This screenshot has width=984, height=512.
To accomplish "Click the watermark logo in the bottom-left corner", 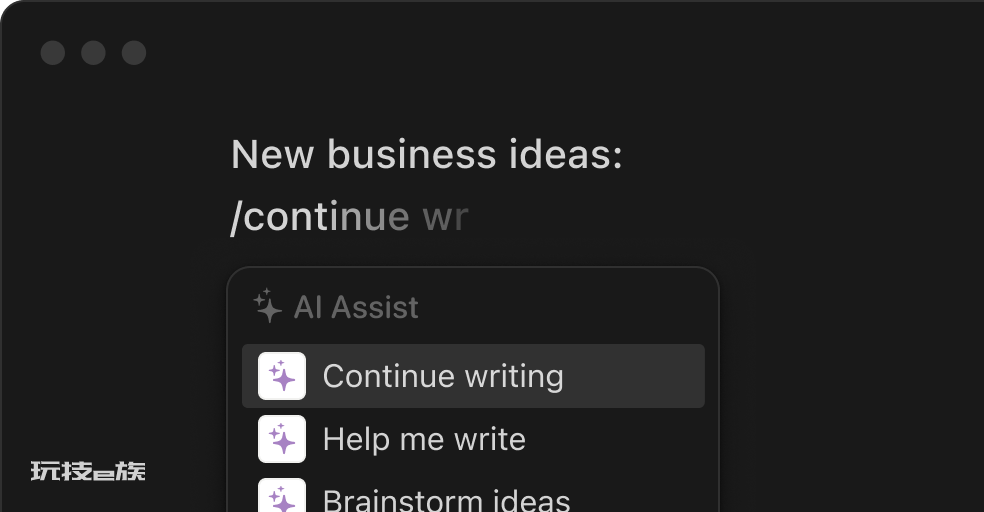I will (x=88, y=471).
